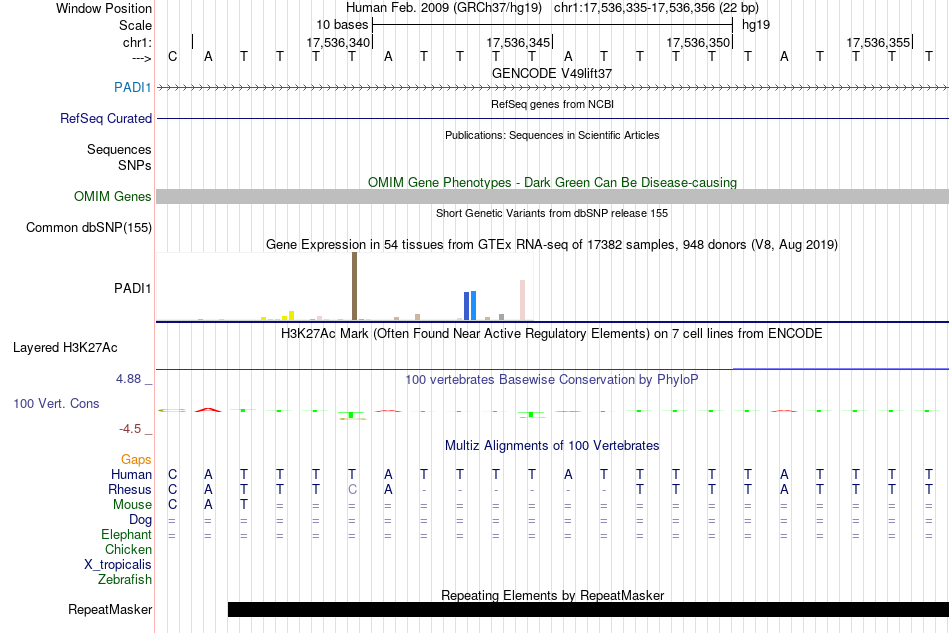Click the hg19 label beside scale bar
Image resolution: width=950 pixels, height=633 pixels.
(x=756, y=25)
